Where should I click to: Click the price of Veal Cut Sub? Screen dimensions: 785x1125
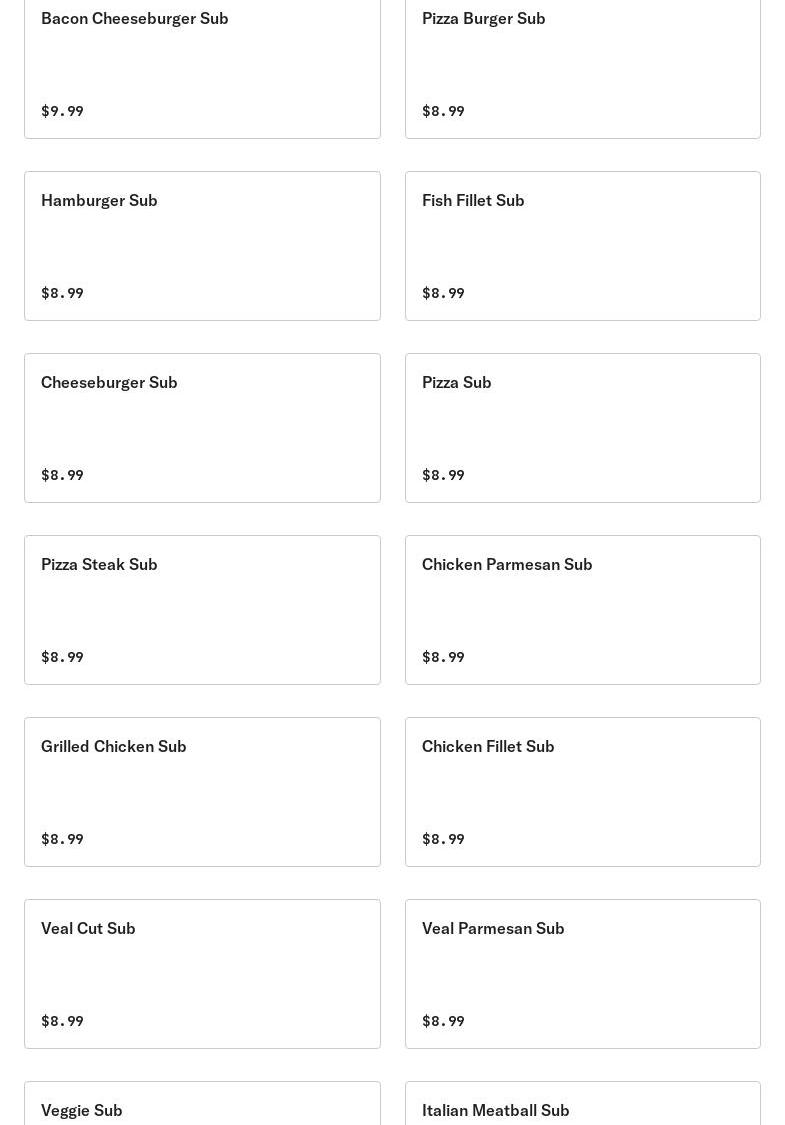point(62,1021)
